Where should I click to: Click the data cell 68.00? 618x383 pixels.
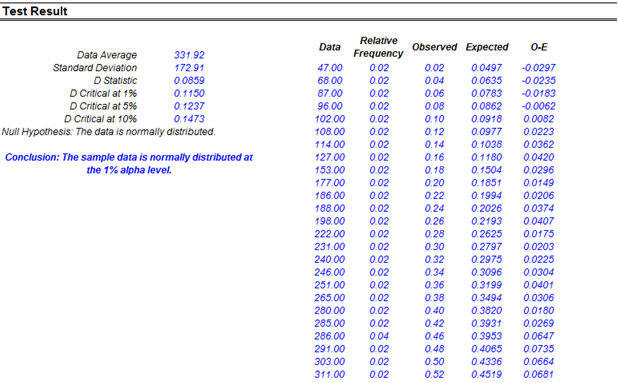(x=330, y=81)
